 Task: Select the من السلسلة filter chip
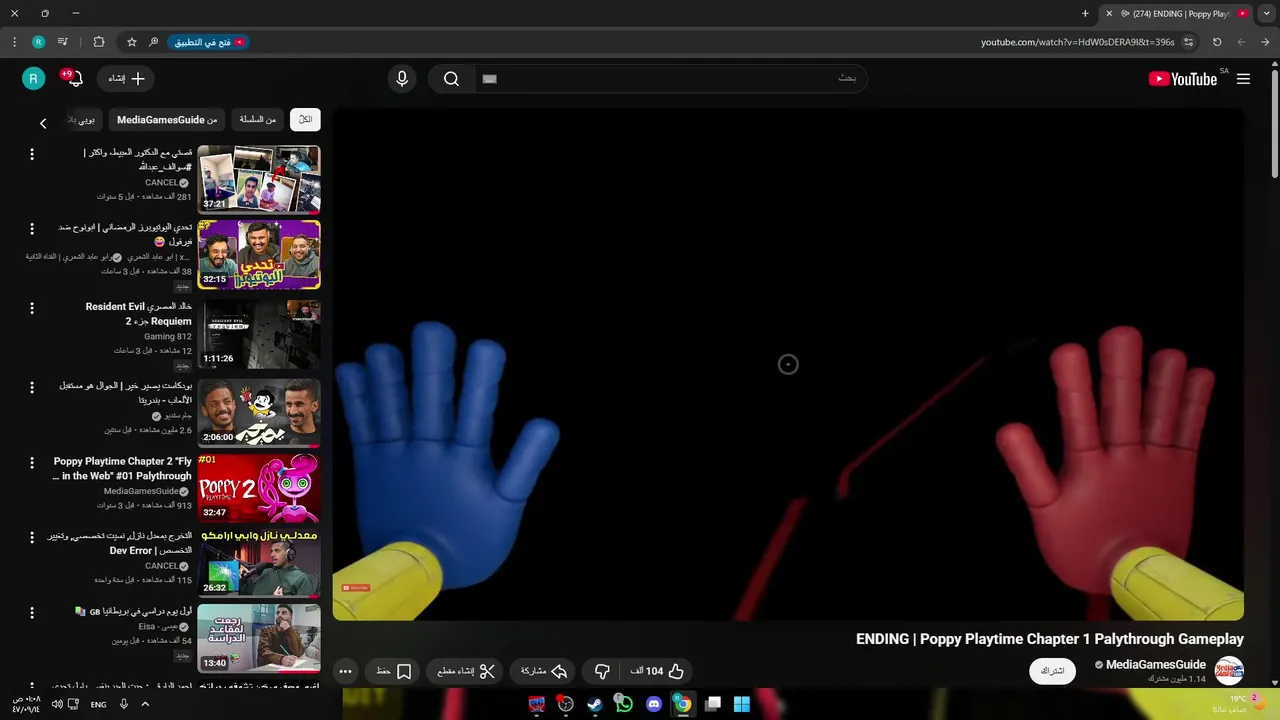(257, 120)
